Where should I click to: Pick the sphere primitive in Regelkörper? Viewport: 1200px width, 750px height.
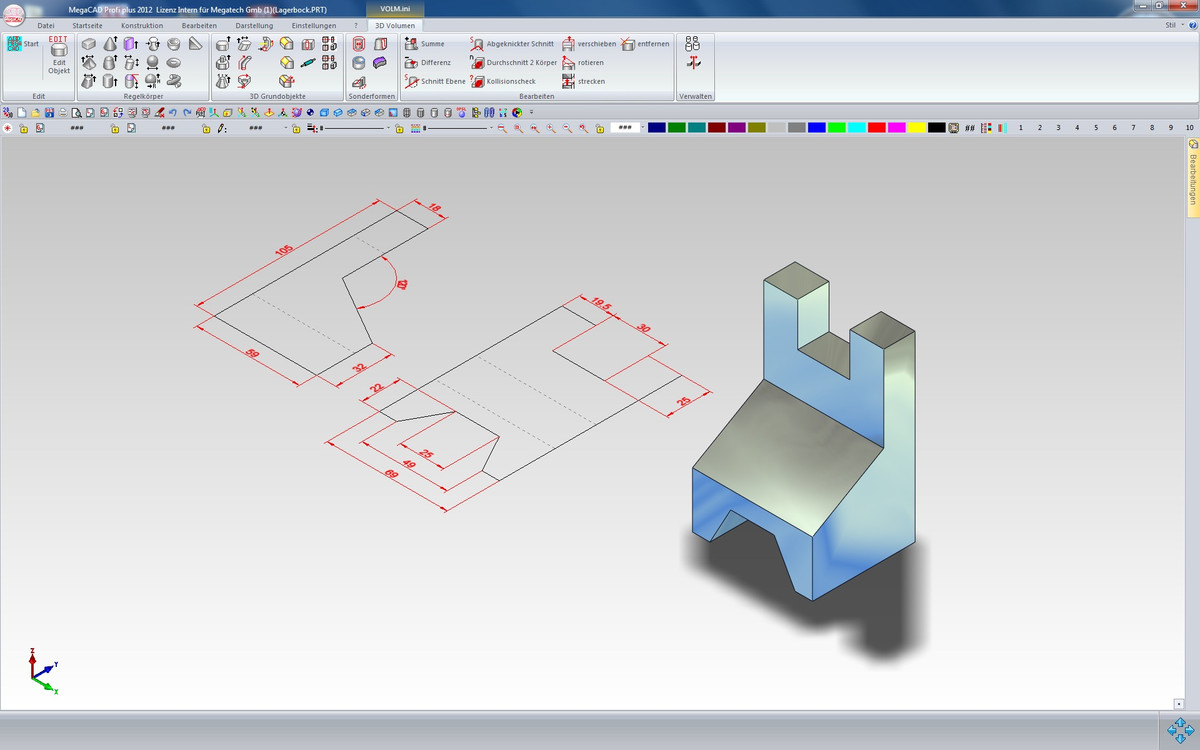[152, 63]
